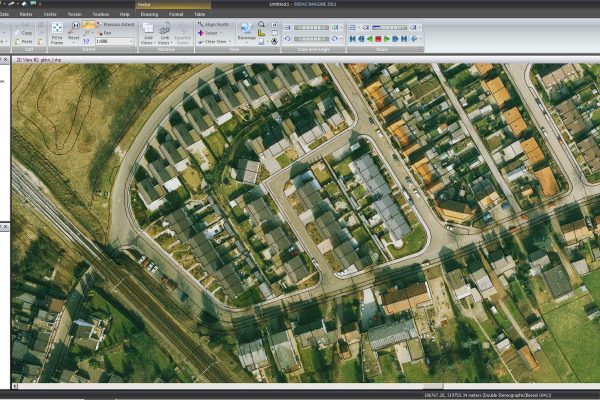Select the 2D View #2 gbkn_l.shp tab
Image resolution: width=600 pixels, height=400 pixels.
click(x=38, y=60)
